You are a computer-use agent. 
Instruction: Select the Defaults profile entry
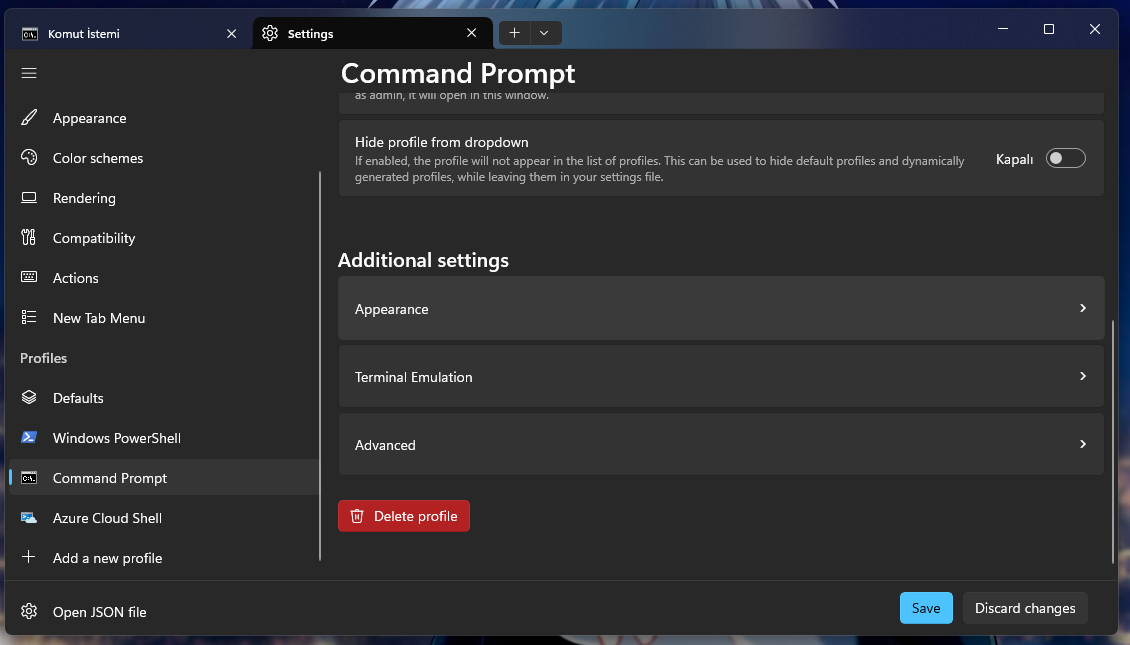coord(164,398)
